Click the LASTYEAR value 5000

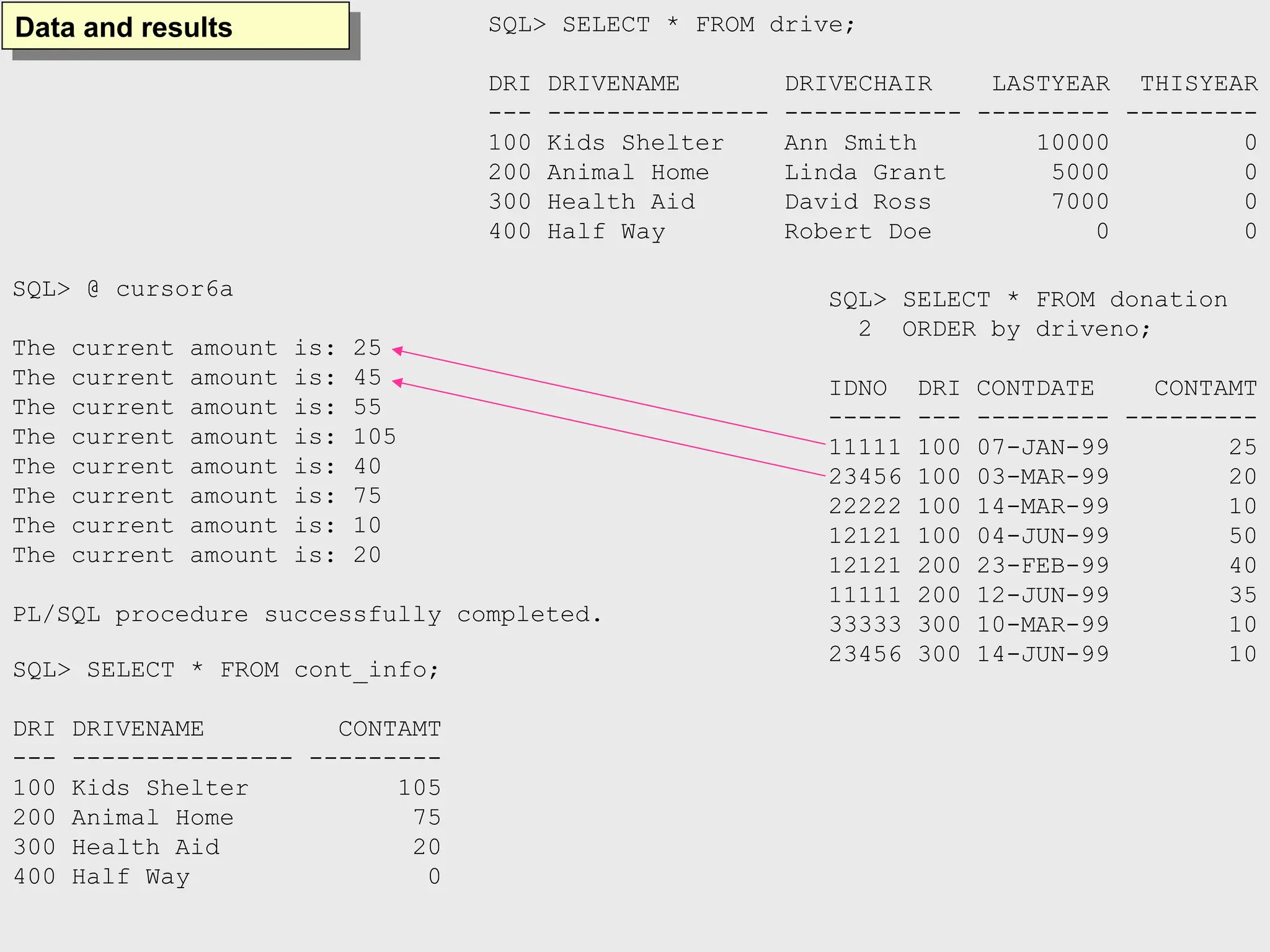pos(1080,172)
